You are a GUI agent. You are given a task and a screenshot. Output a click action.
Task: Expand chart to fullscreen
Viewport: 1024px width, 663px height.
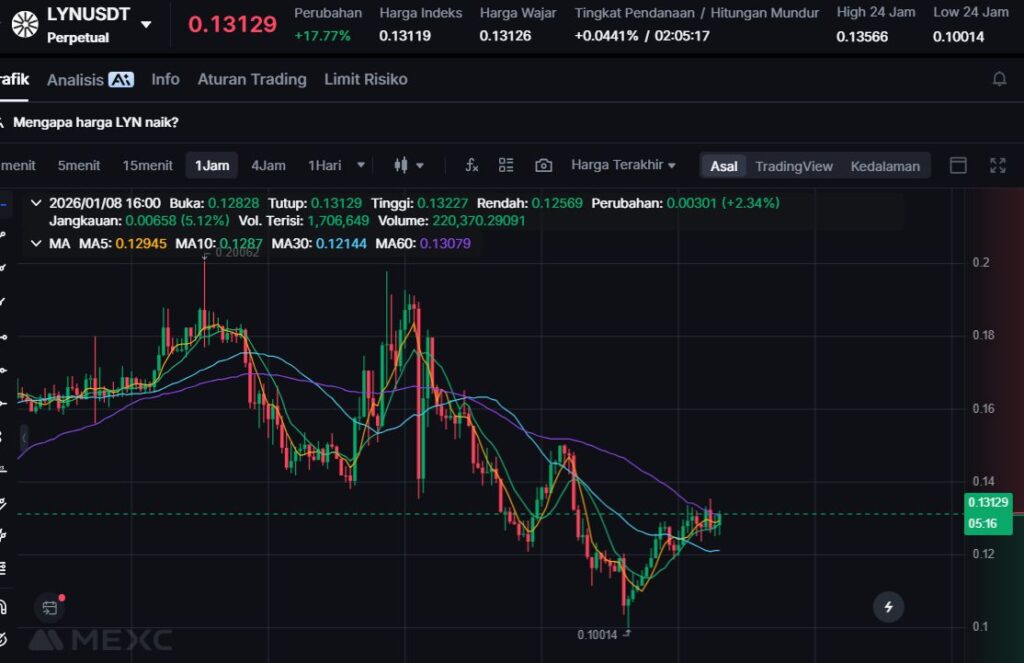click(997, 165)
